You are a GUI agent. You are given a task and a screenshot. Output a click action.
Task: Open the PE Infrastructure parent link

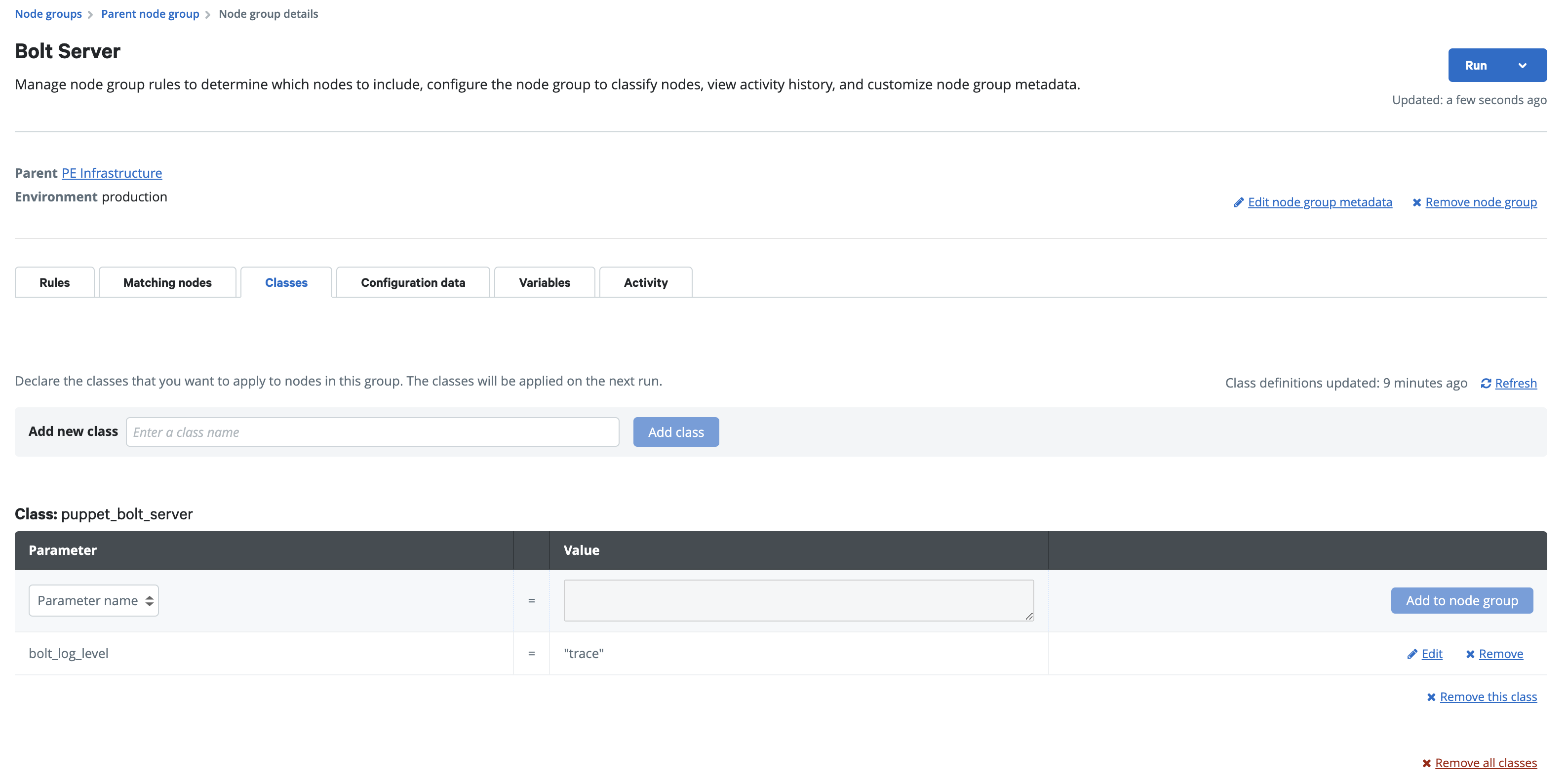[112, 173]
